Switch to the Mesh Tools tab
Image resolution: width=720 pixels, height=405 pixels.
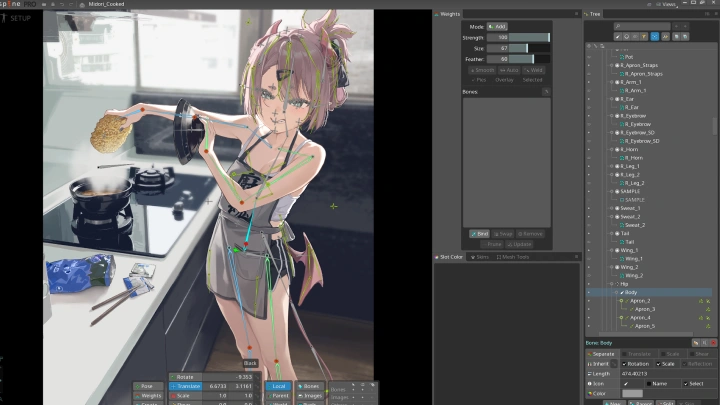point(512,257)
